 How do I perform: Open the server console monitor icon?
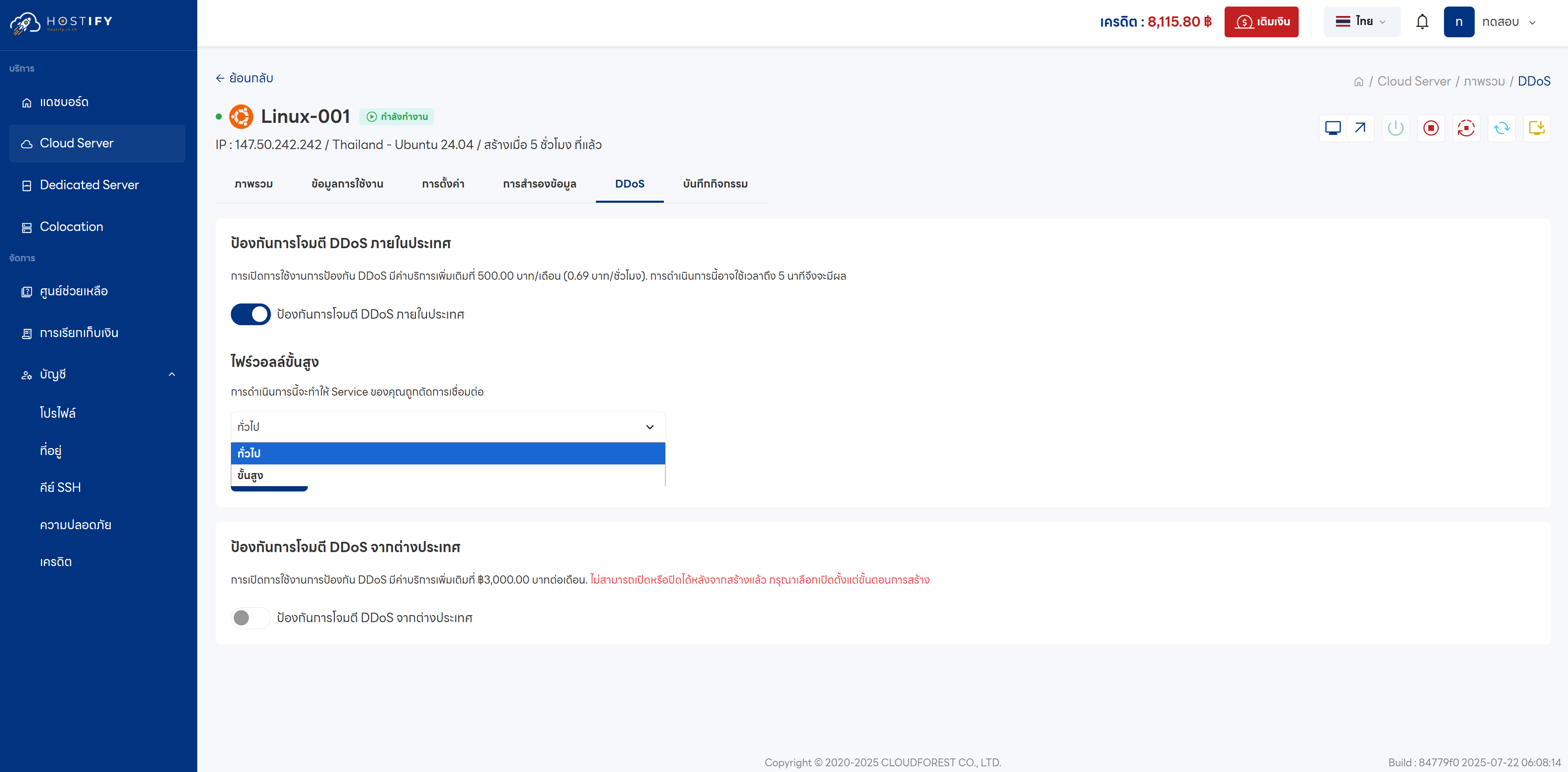pyautogui.click(x=1332, y=128)
